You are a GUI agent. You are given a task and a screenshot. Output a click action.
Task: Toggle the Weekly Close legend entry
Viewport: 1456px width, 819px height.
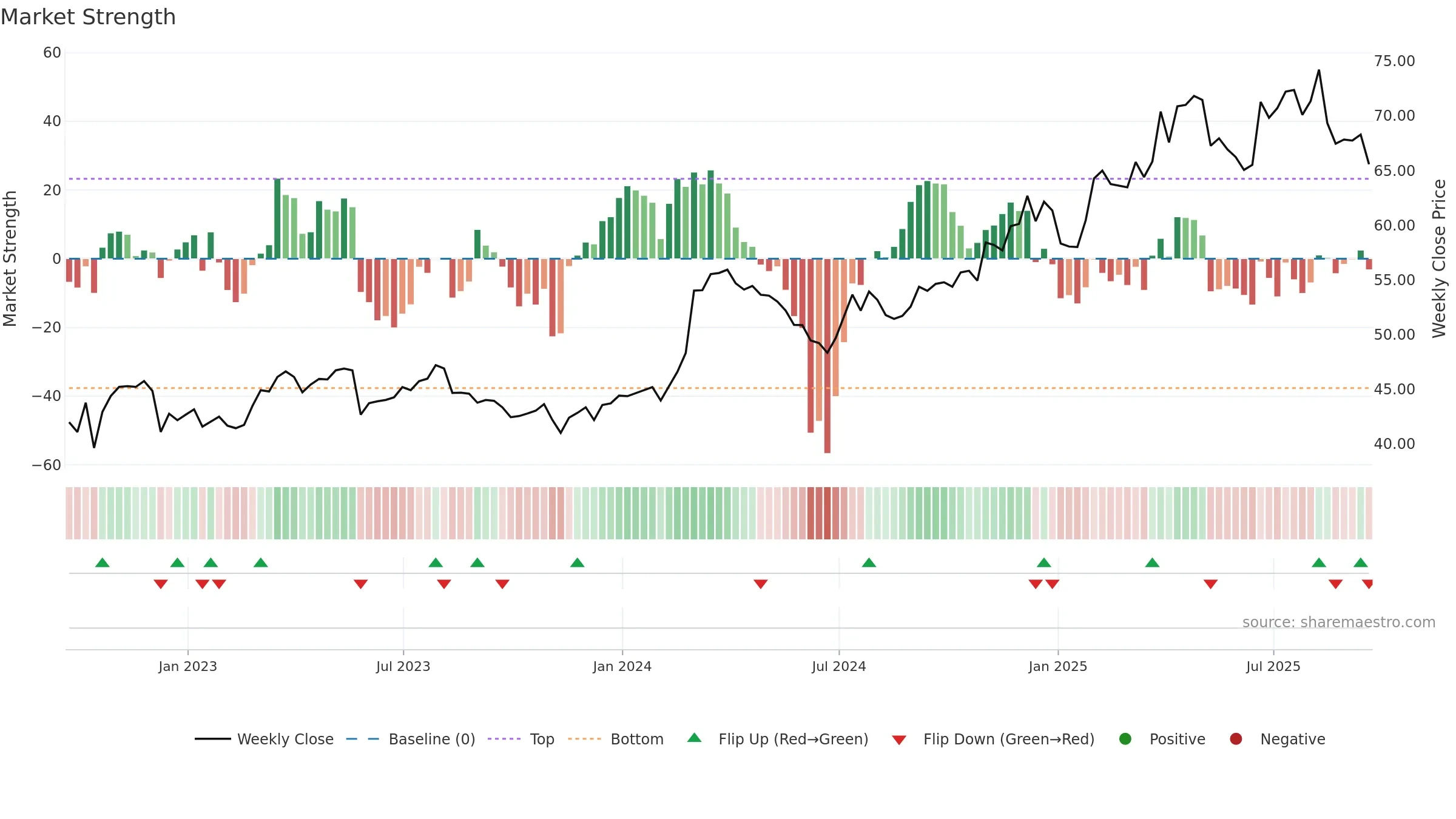(264, 739)
